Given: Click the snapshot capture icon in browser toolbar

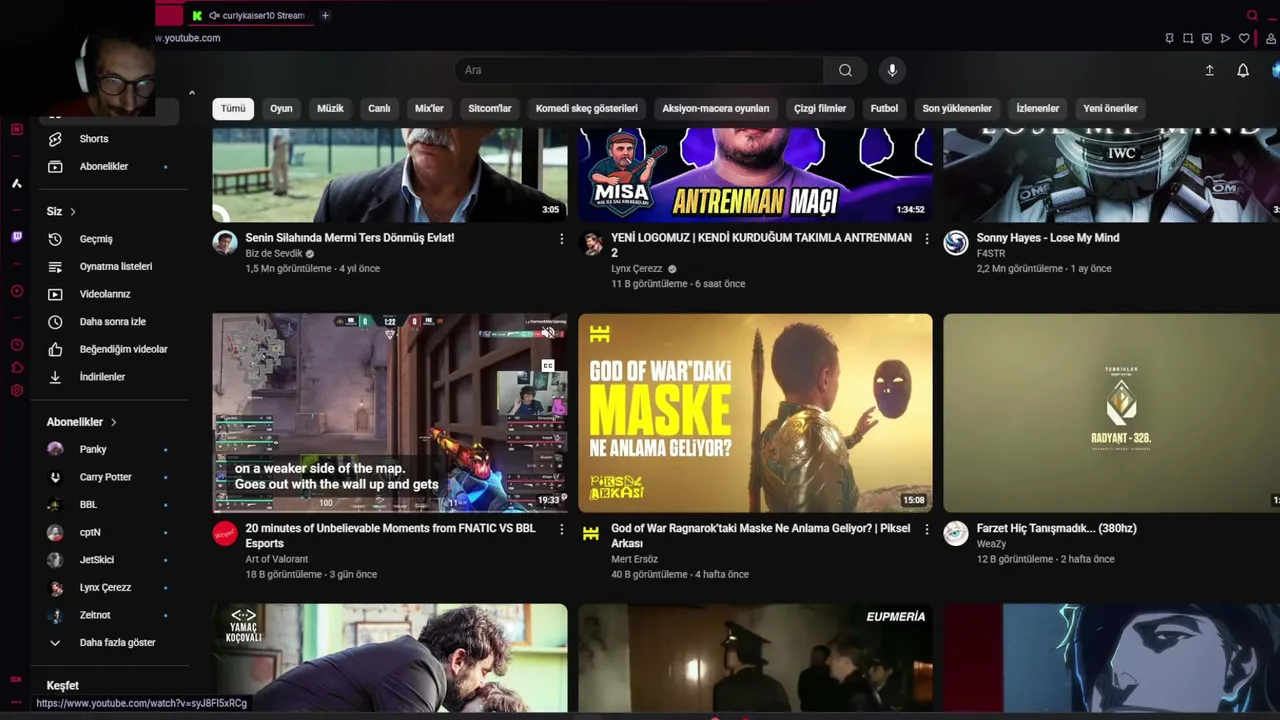Looking at the screenshot, I should click(x=1188, y=38).
